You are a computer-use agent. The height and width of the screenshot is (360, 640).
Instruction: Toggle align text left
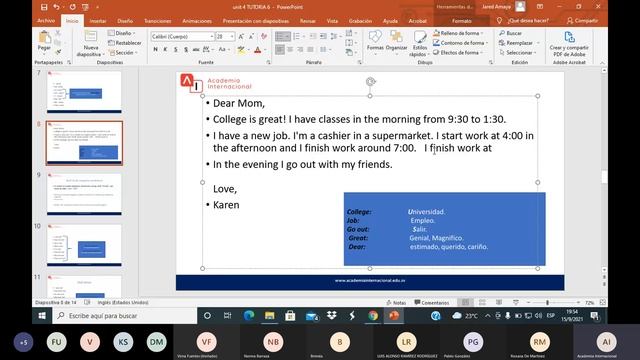click(x=280, y=49)
